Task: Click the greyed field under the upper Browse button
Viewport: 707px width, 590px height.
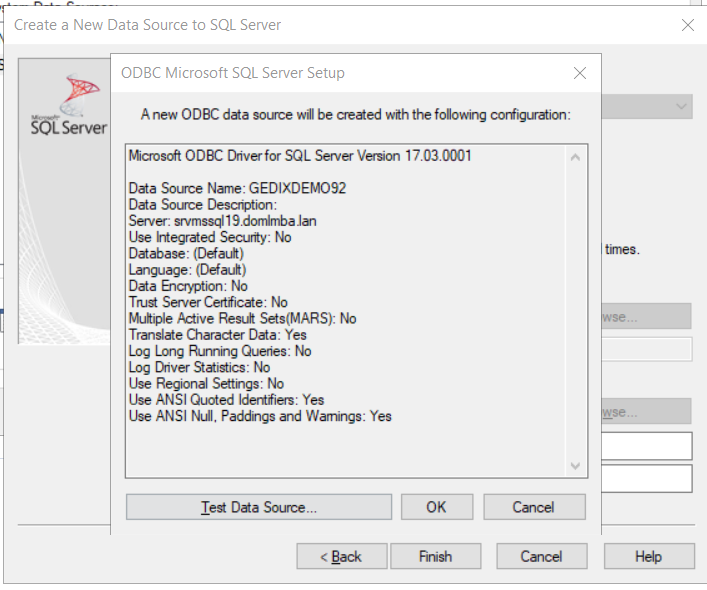Action: [x=646, y=349]
